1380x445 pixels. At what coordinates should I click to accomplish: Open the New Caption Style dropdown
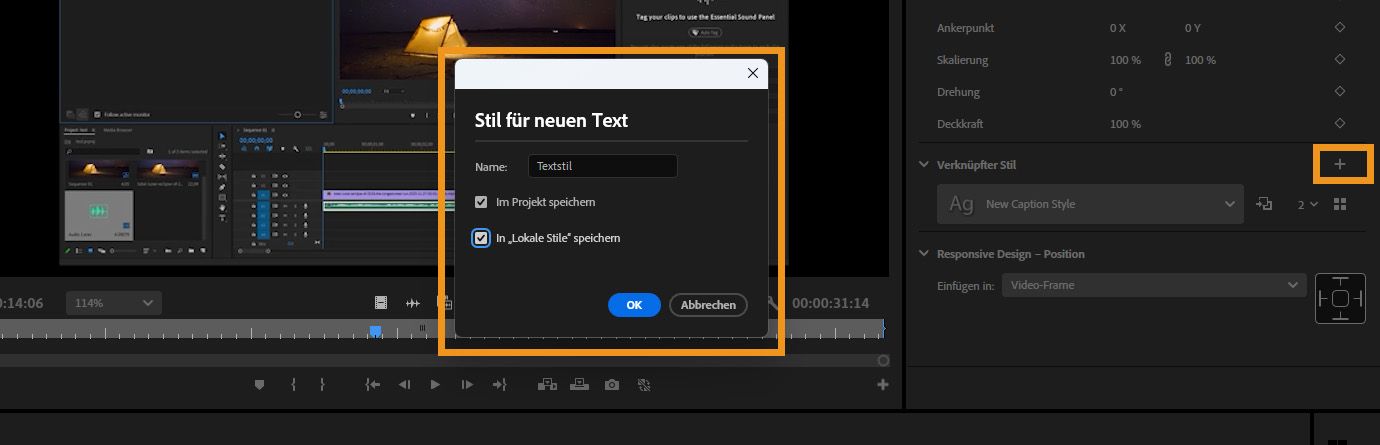[x=1090, y=204]
